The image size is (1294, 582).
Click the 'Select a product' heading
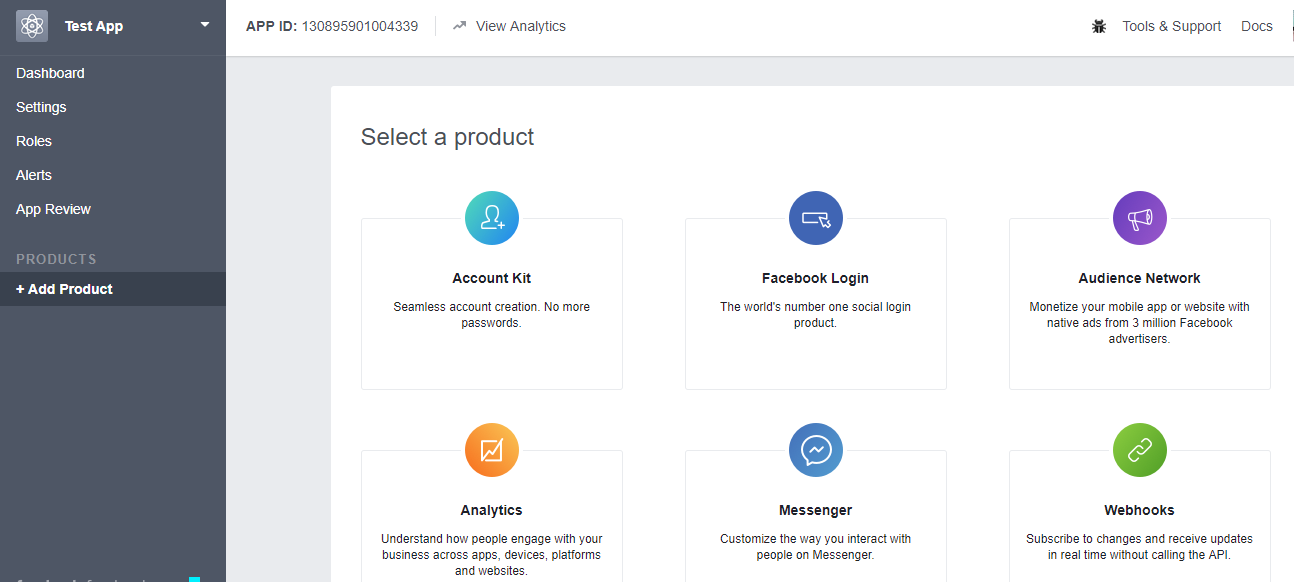click(x=448, y=137)
